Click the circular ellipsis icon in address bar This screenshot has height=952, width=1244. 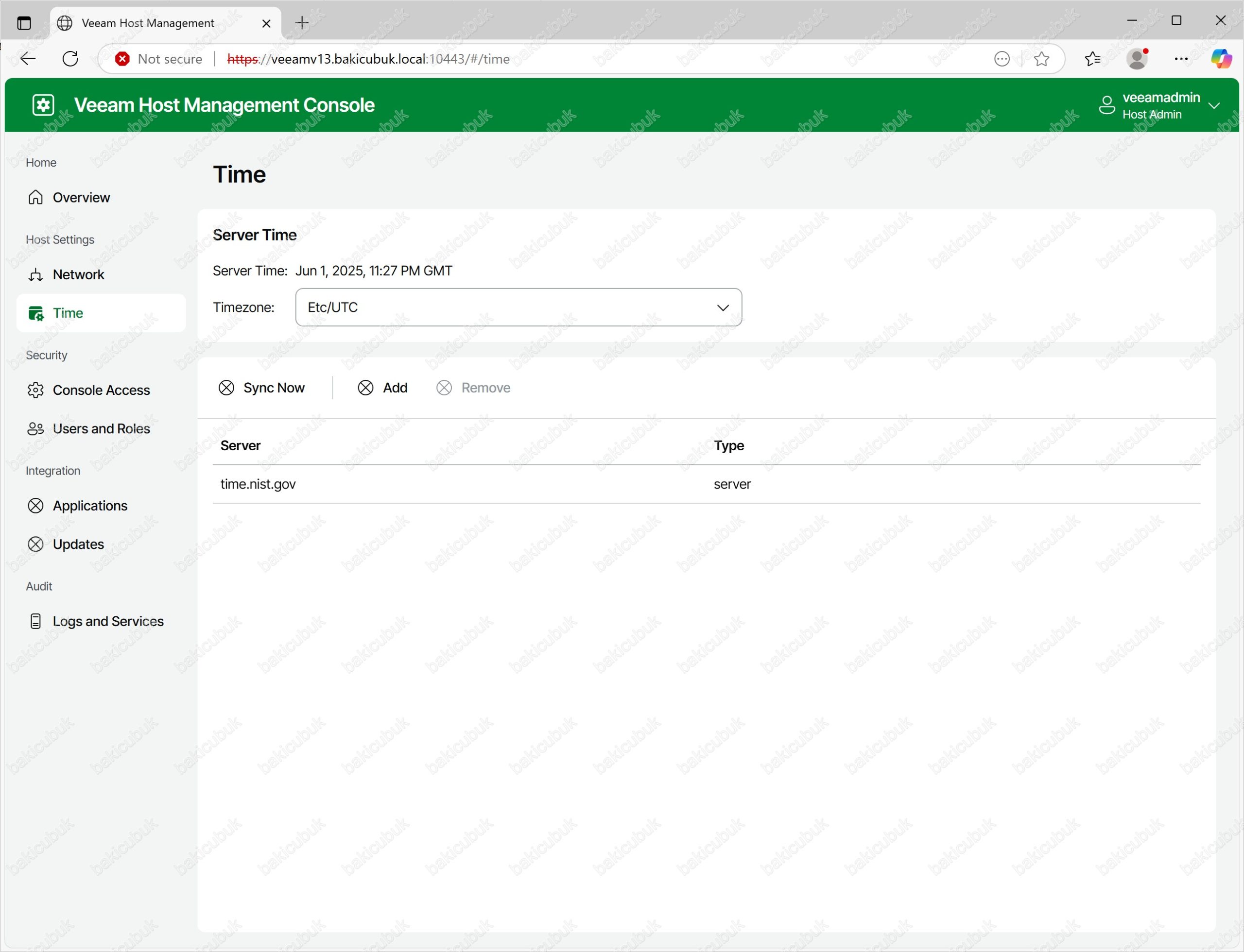tap(1002, 59)
